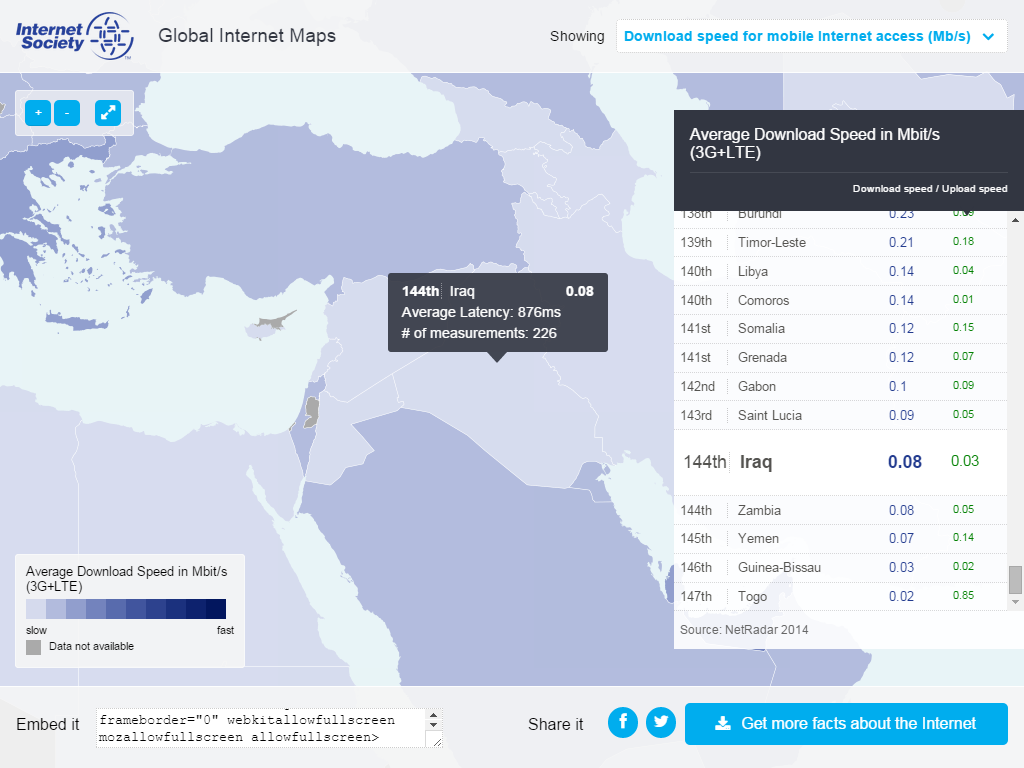The height and width of the screenshot is (768, 1024).
Task: Click the 'Data not available' legend swatch
Action: click(x=31, y=647)
